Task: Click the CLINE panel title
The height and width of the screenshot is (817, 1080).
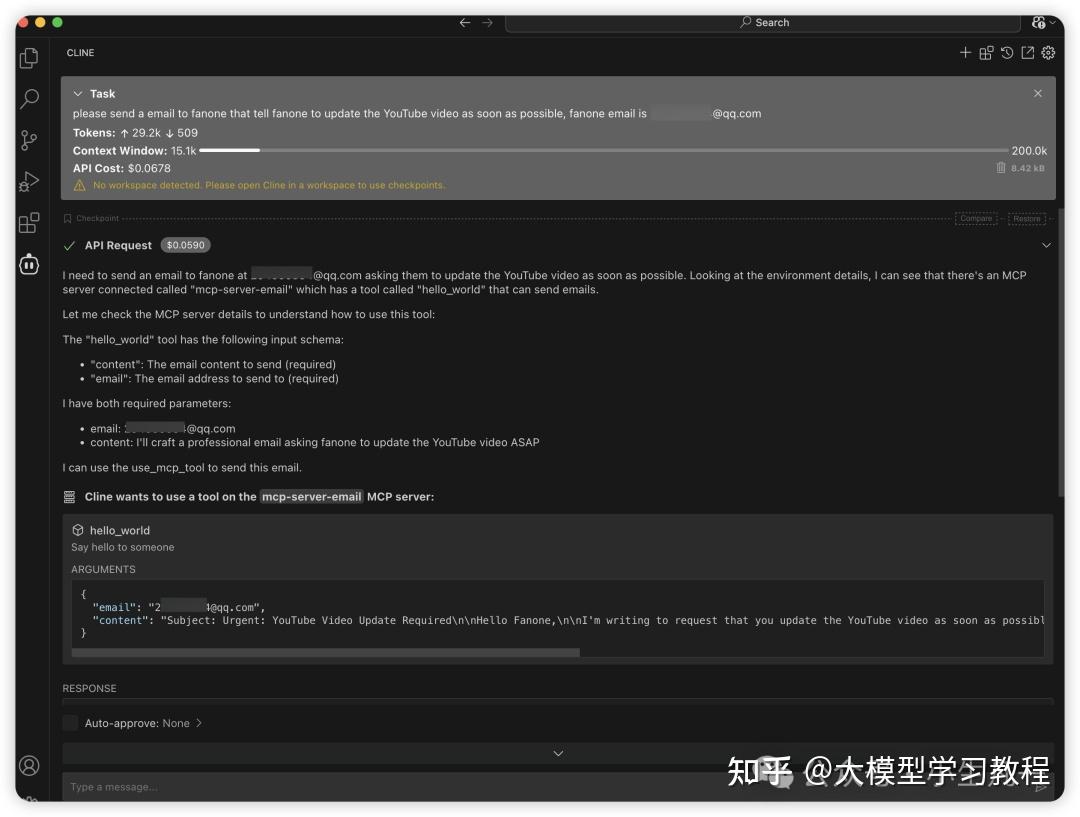Action: [81, 53]
